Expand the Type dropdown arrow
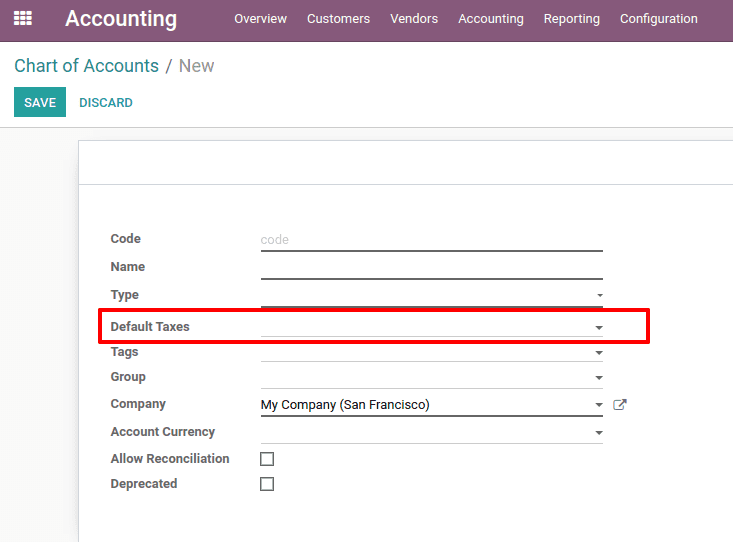733x542 pixels. pyautogui.click(x=599, y=295)
